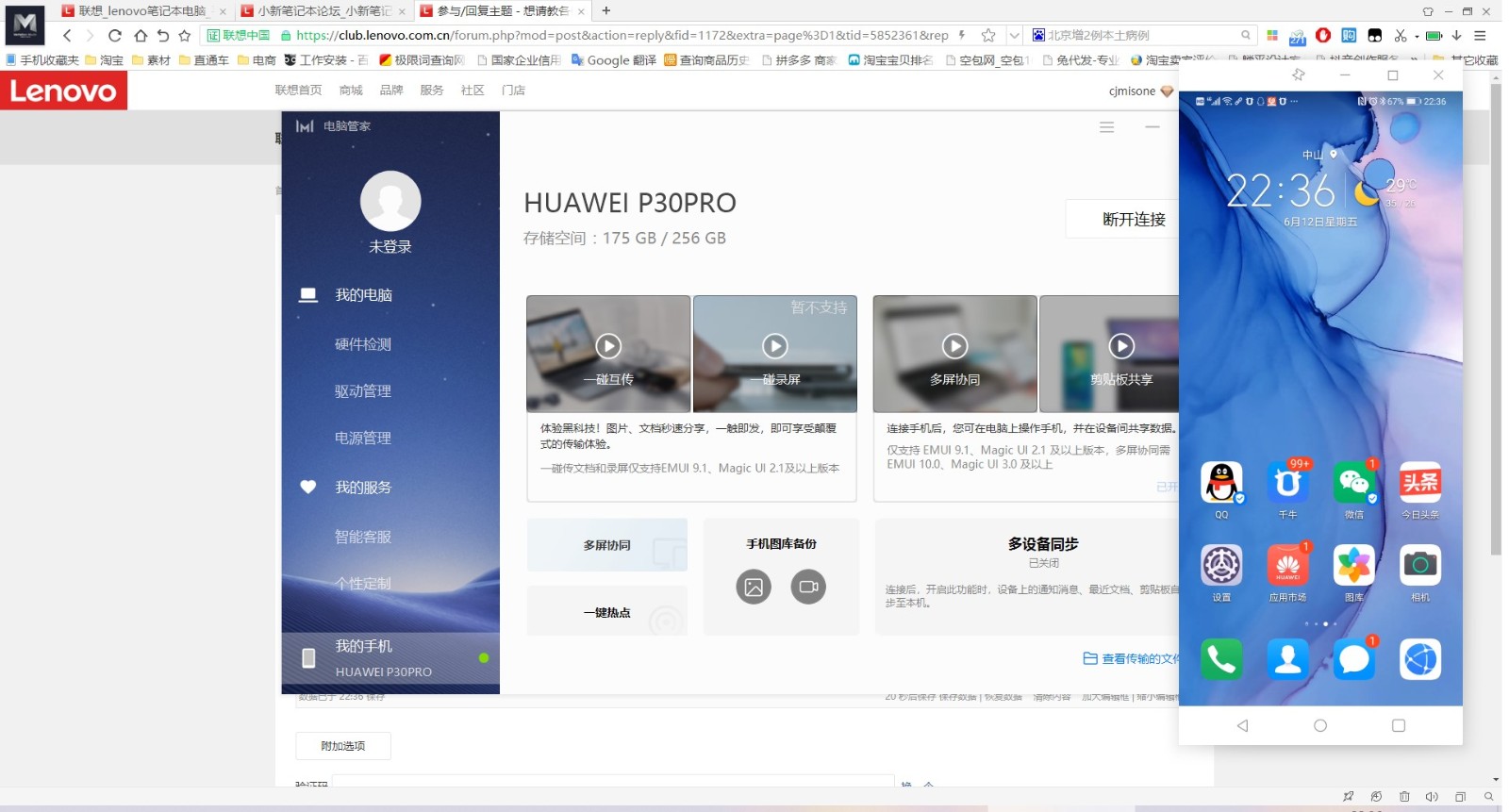Screen dimensions: 1509x812
Task: Tap the phone's back navigation triangle
Action: [x=1242, y=725]
